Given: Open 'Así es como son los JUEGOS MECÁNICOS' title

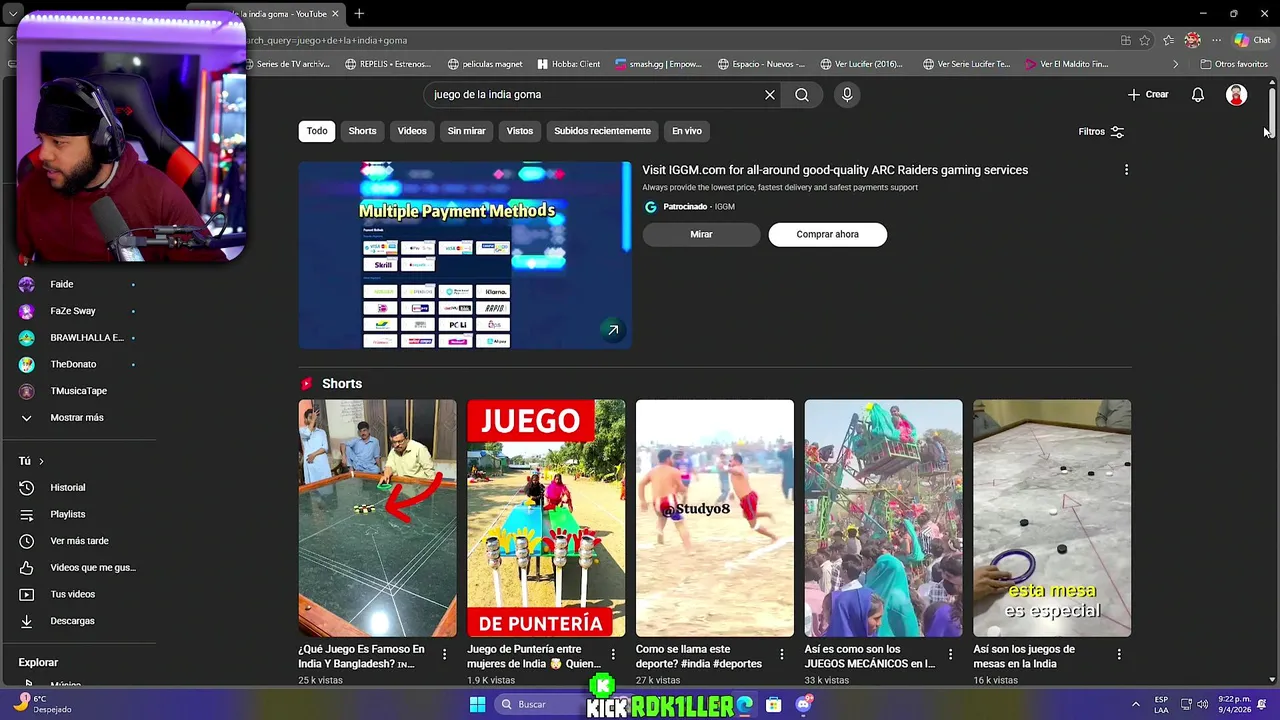Looking at the screenshot, I should point(870,656).
